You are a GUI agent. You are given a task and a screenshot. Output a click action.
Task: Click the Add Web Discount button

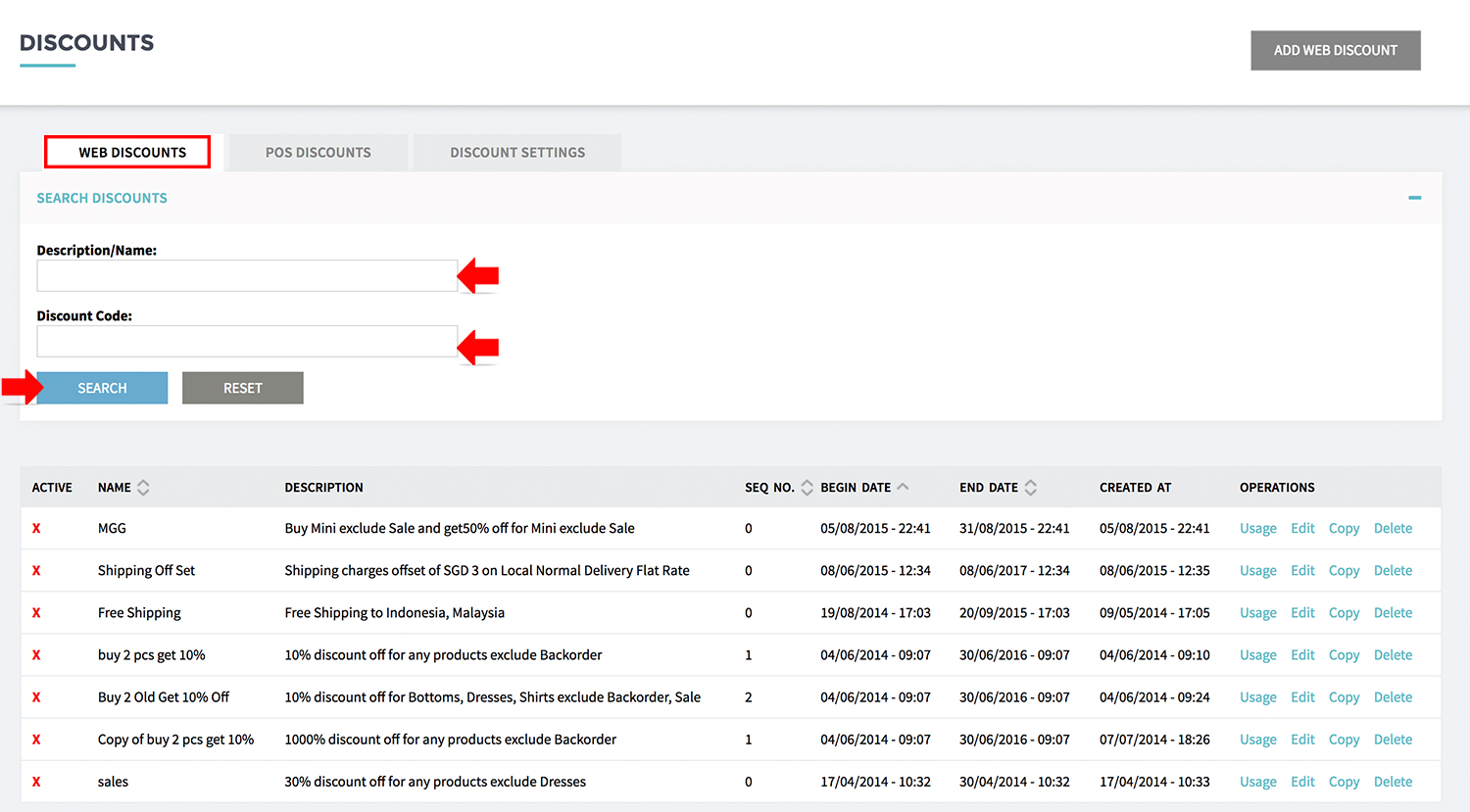click(1335, 50)
